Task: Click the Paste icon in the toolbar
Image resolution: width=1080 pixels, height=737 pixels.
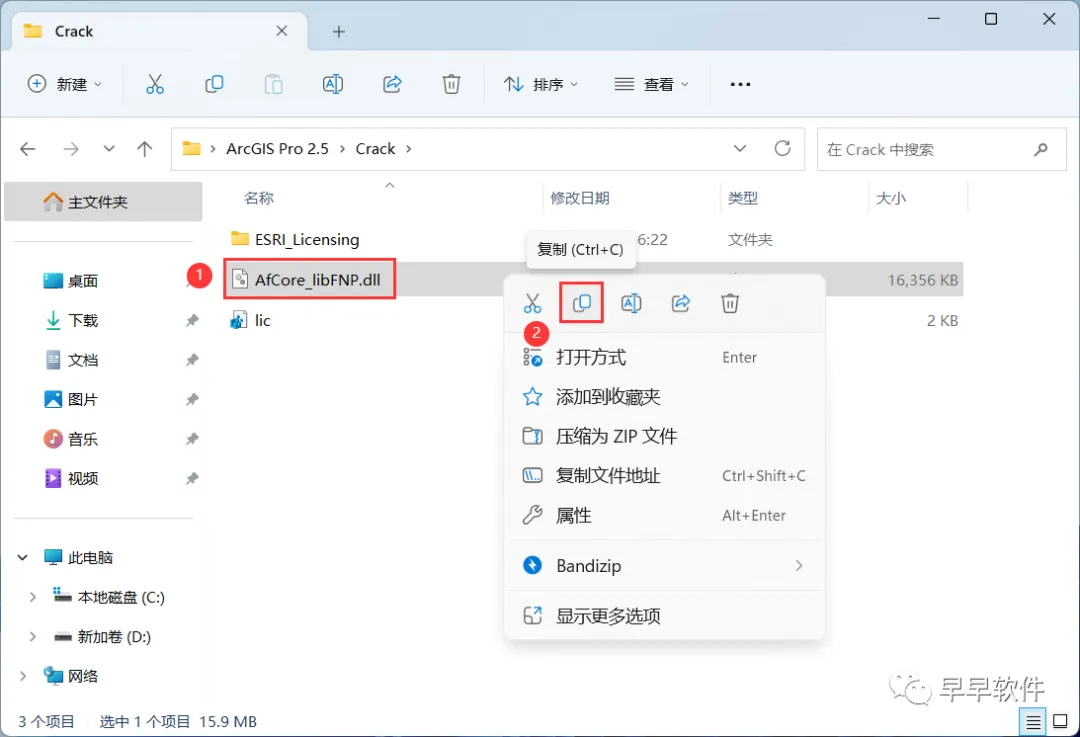Action: (273, 84)
